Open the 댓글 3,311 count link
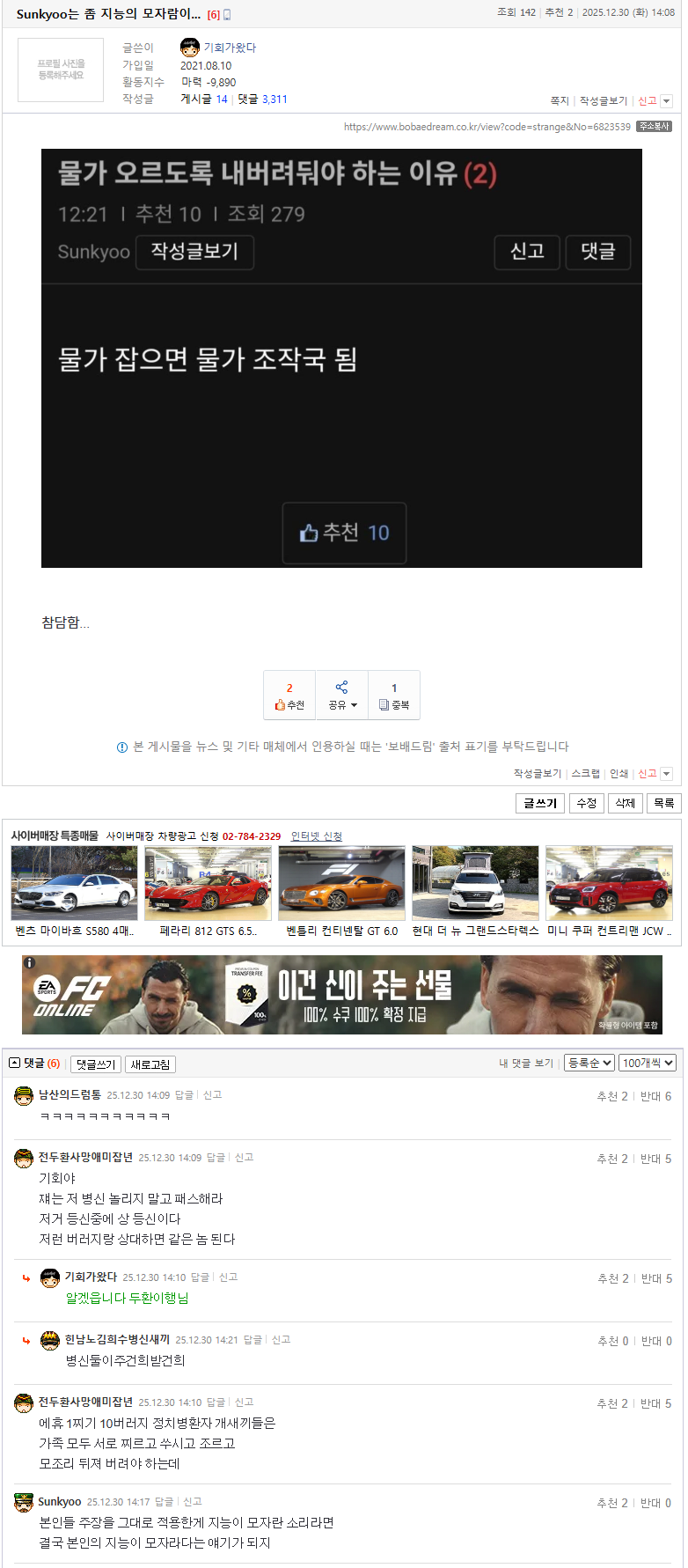Screen dimensions: 688x1568 (x=262, y=99)
